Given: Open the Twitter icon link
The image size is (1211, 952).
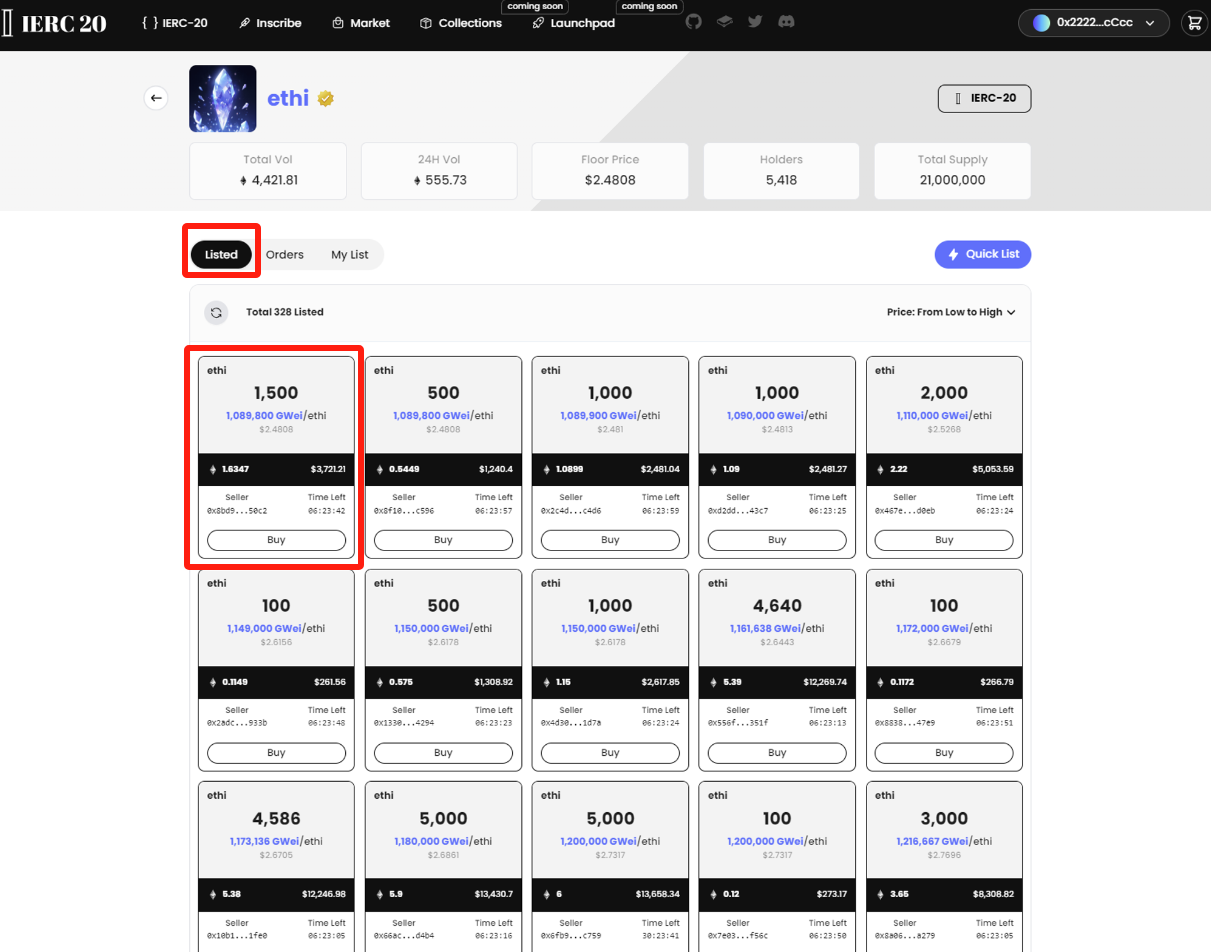Looking at the screenshot, I should pos(755,22).
